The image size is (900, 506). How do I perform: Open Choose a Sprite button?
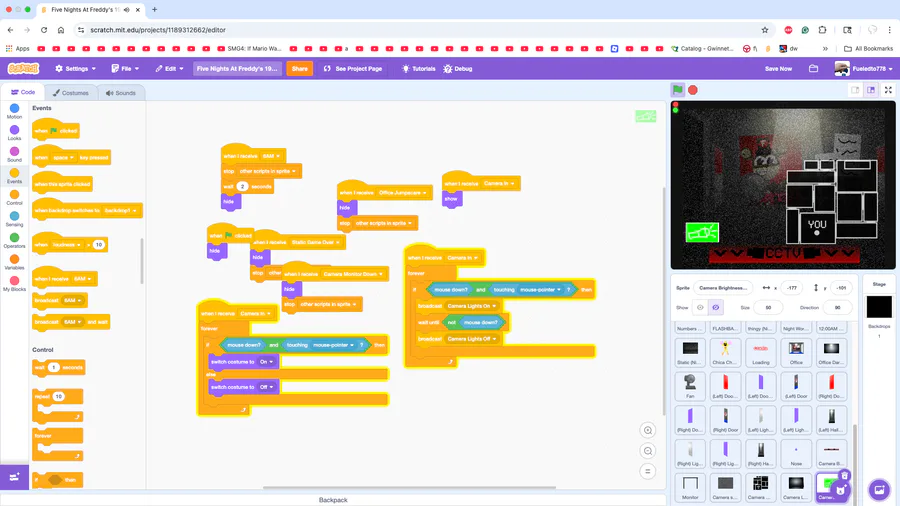click(x=840, y=489)
